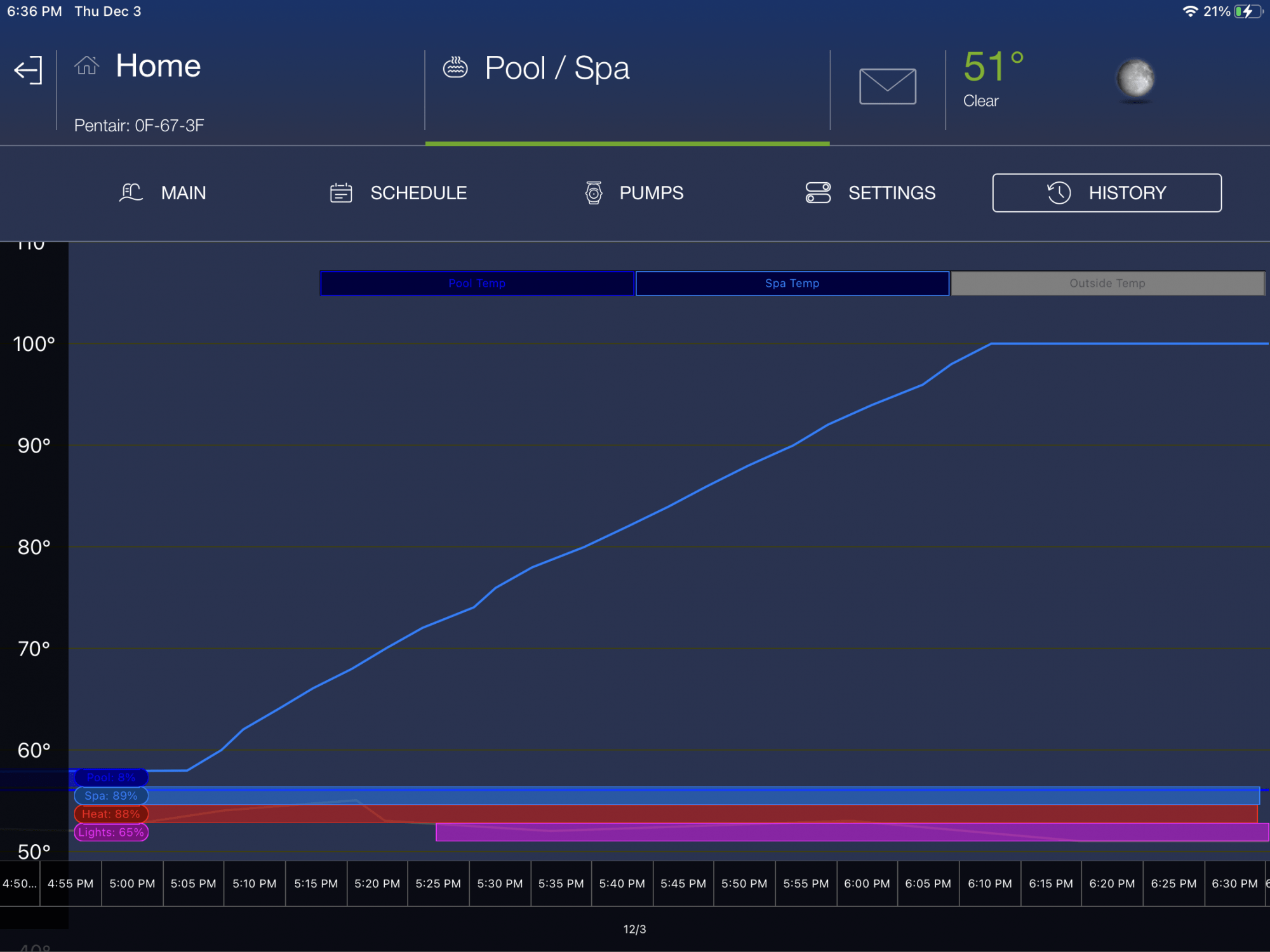This screenshot has width=1270, height=952.
Task: Tap the Pool: 8% usage label
Action: point(111,777)
